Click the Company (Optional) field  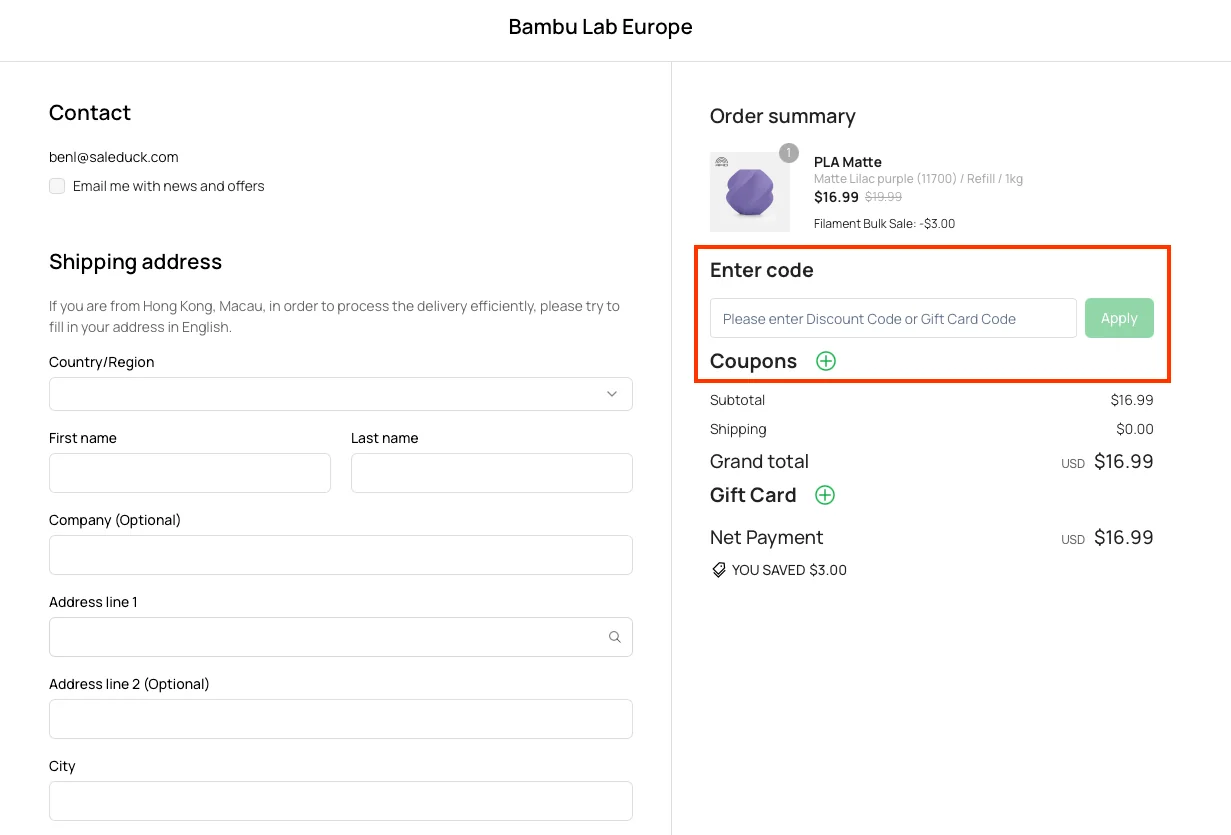click(340, 555)
